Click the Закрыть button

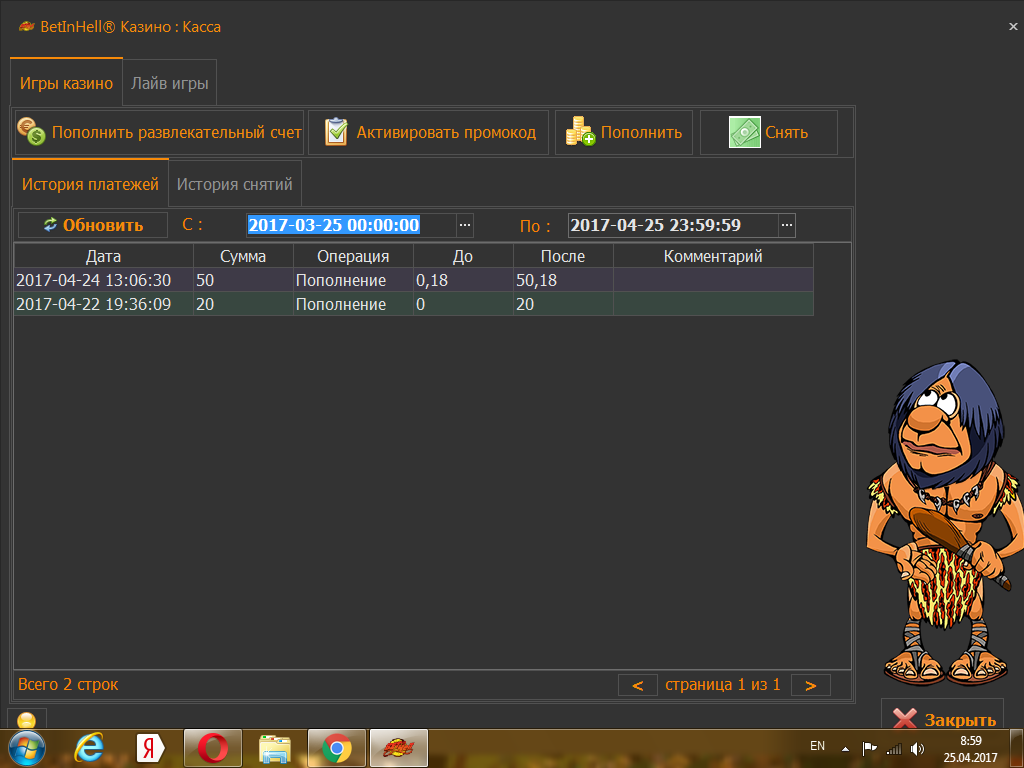943,719
